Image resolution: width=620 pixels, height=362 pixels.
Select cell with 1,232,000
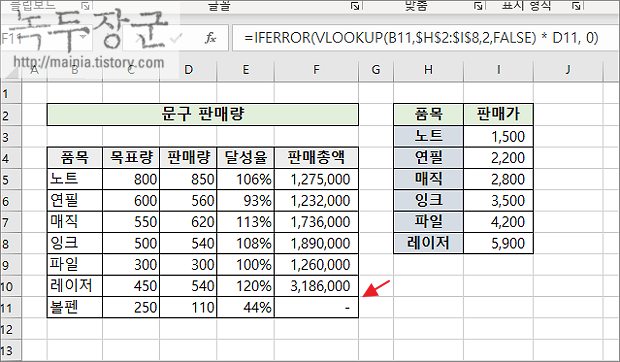tap(316, 201)
